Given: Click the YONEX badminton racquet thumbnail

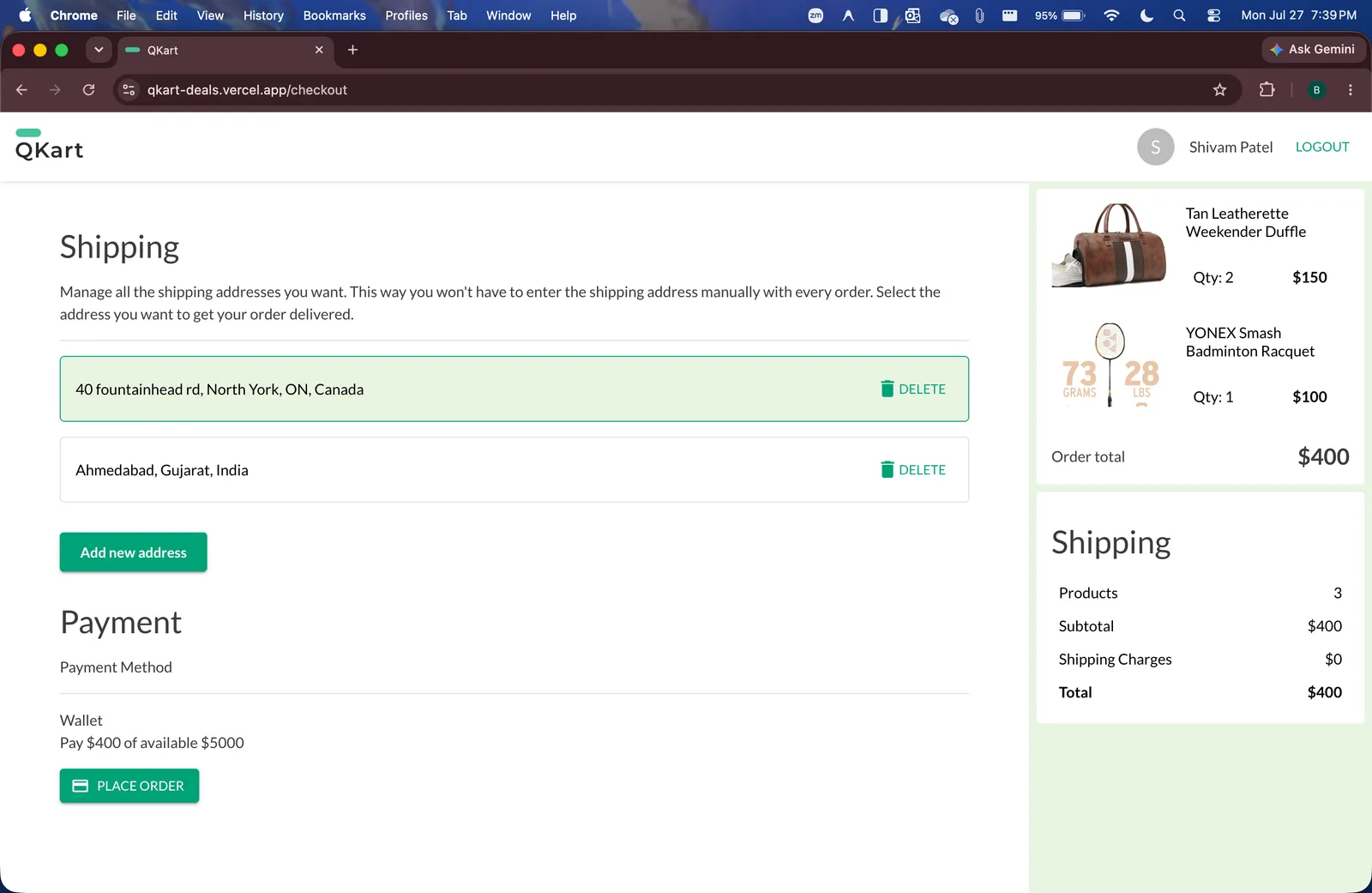Looking at the screenshot, I should 1110,365.
